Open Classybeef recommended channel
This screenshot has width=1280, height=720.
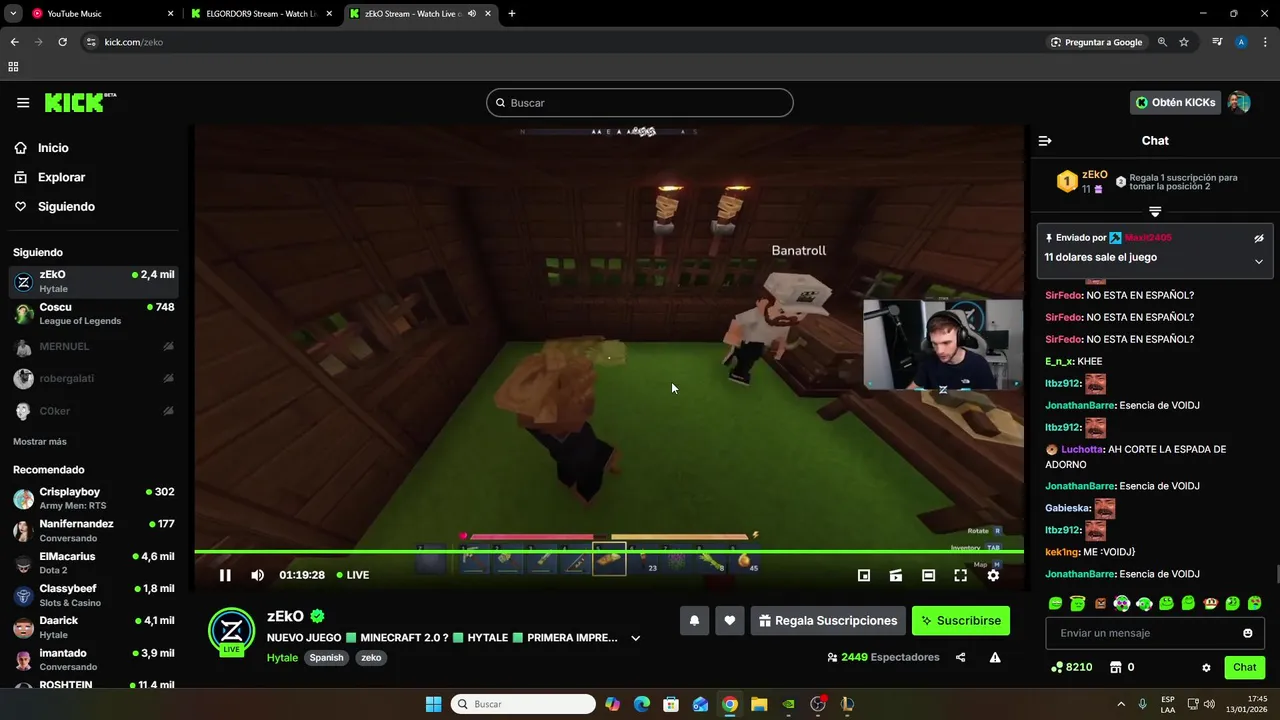click(94, 595)
